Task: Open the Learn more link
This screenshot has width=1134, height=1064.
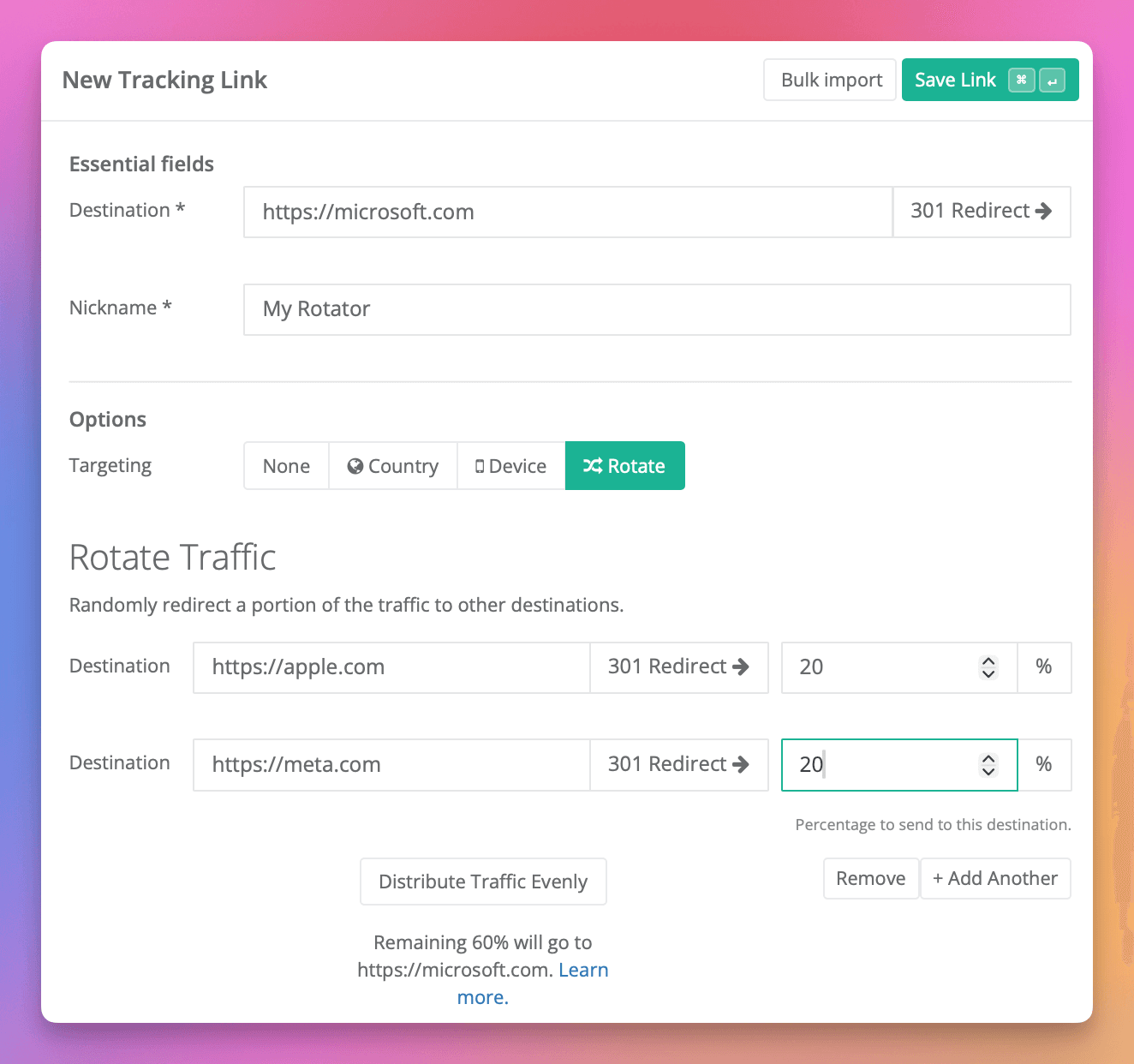Action: (x=582, y=971)
